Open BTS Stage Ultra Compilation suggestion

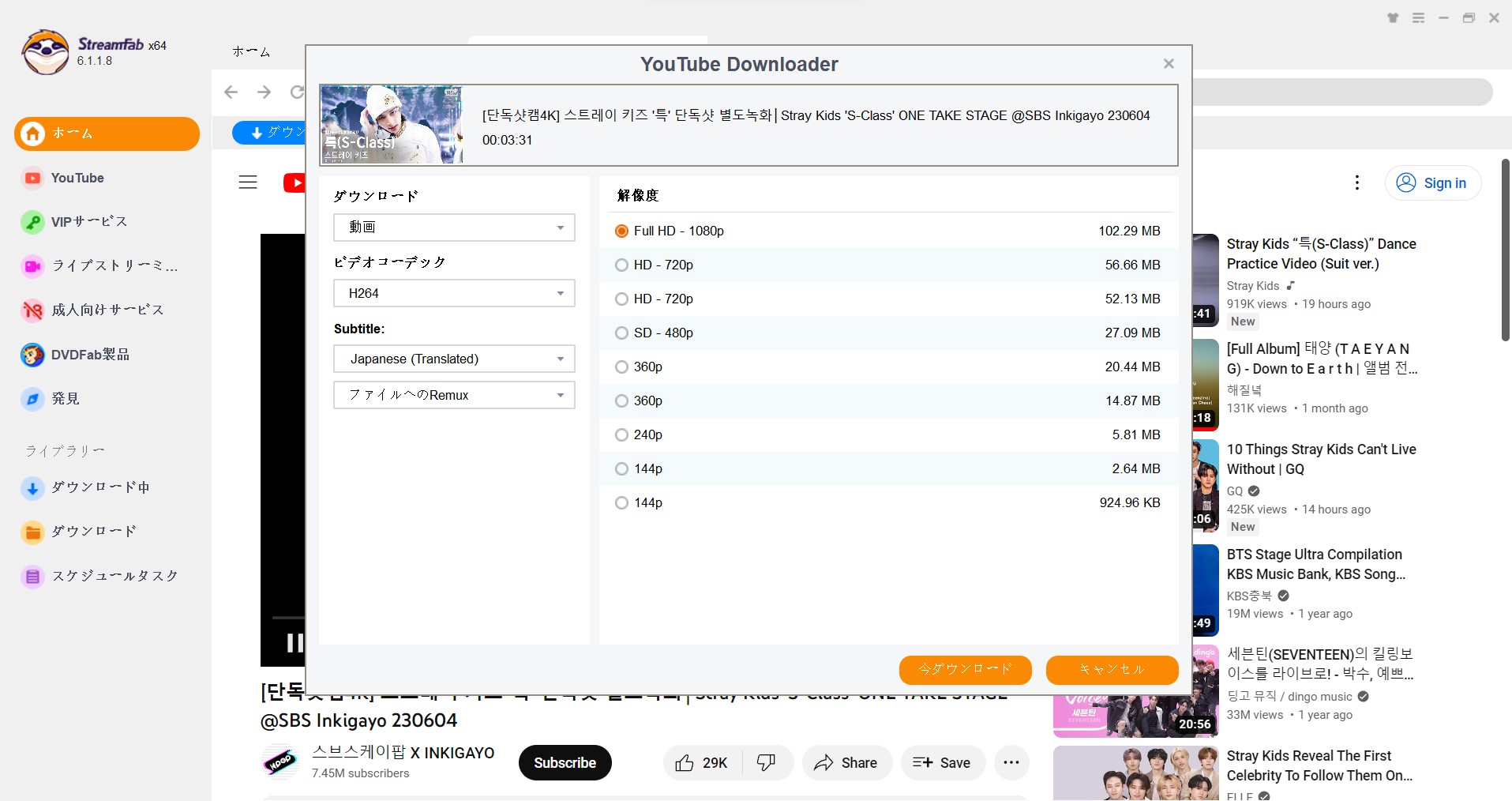pos(1315,564)
